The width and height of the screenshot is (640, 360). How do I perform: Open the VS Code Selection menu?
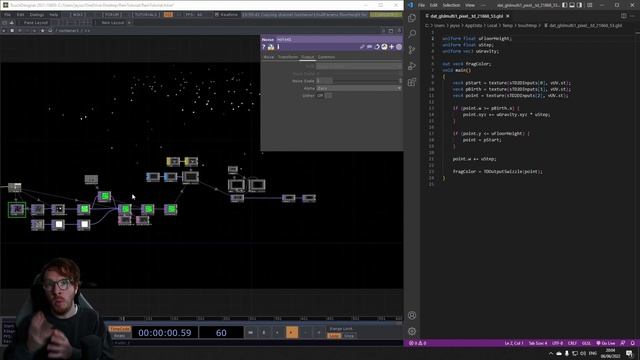pos(451,5)
